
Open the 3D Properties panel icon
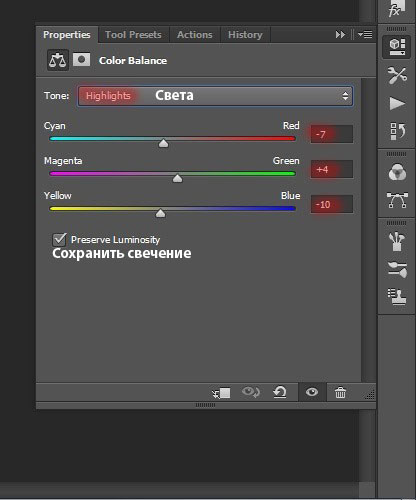(397, 47)
